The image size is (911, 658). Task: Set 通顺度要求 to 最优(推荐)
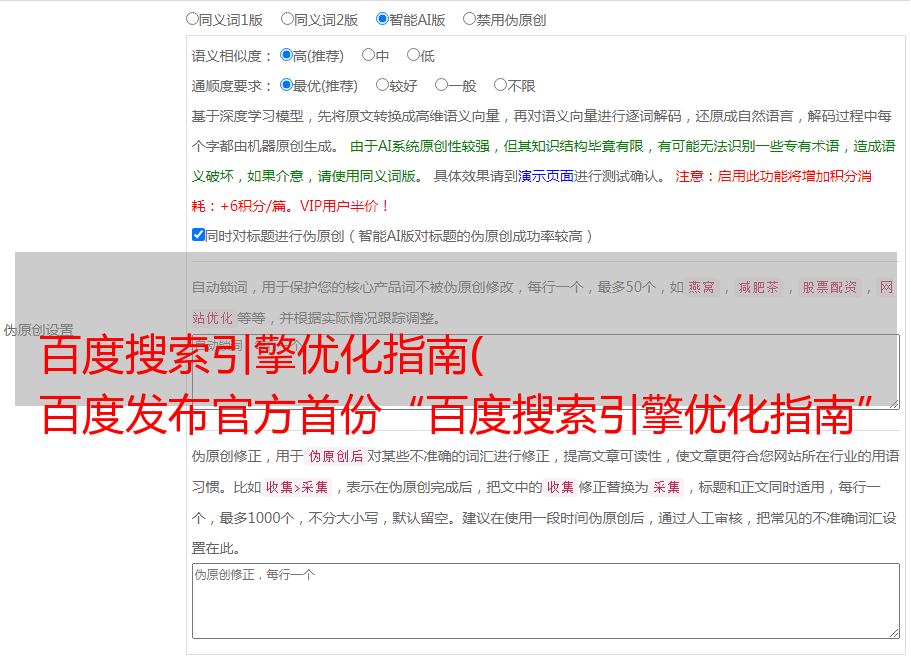coord(286,85)
